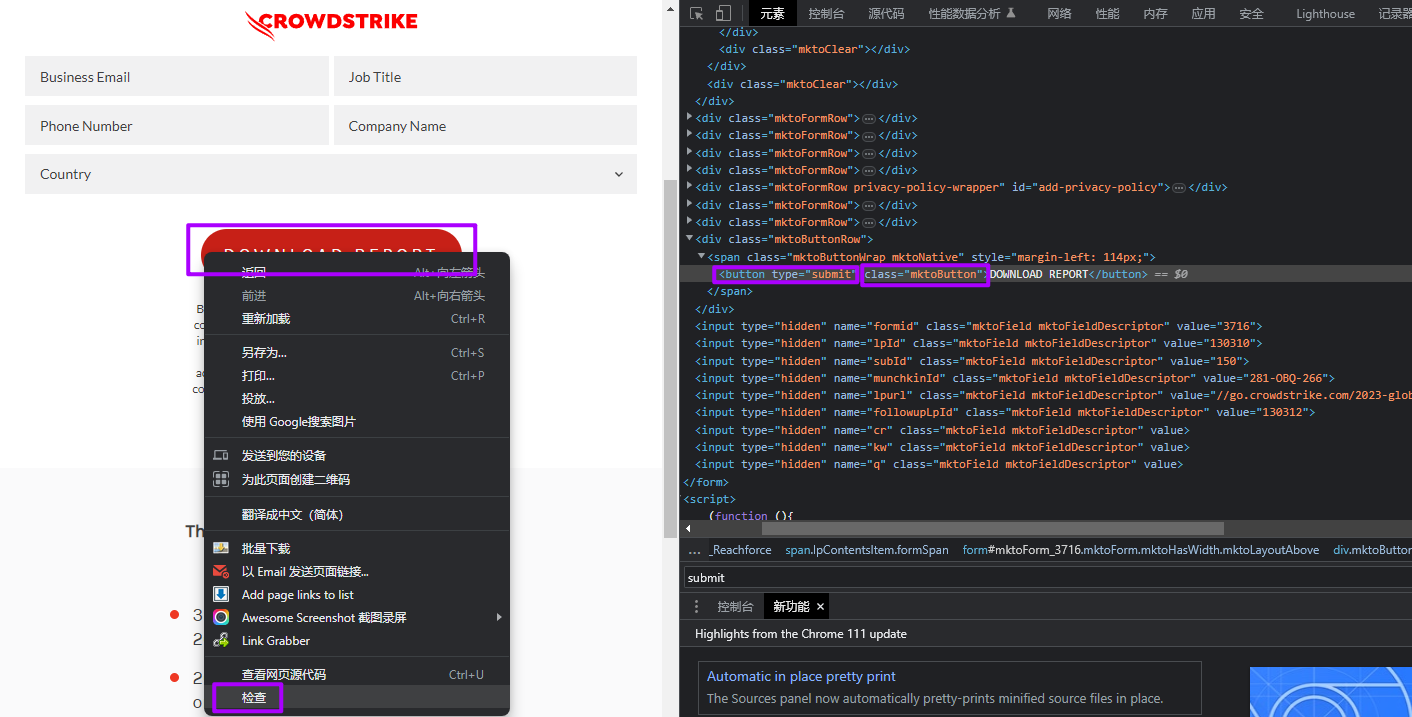This screenshot has height=717, width=1412.
Task: Open the 内存 tab
Action: pos(1155,13)
